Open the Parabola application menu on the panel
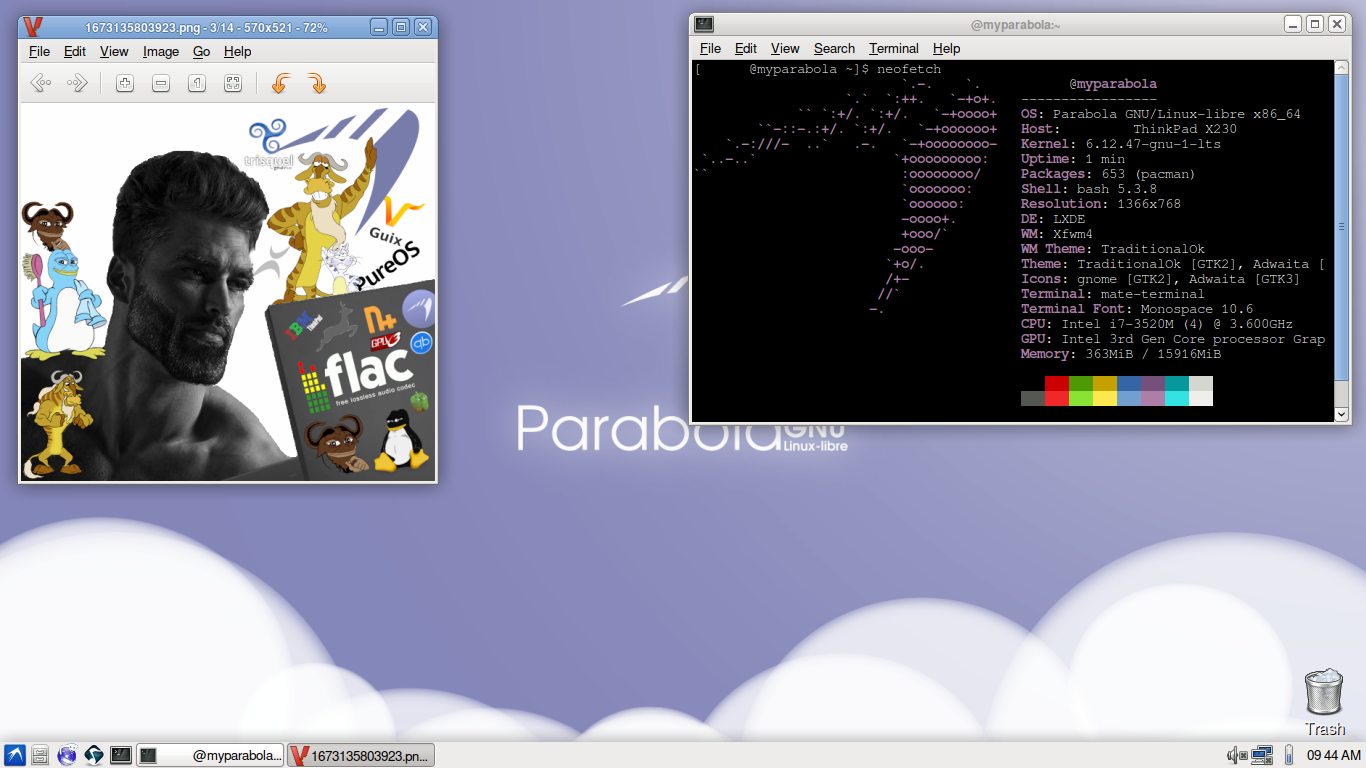Viewport: 1366px width, 768px height. pos(15,755)
